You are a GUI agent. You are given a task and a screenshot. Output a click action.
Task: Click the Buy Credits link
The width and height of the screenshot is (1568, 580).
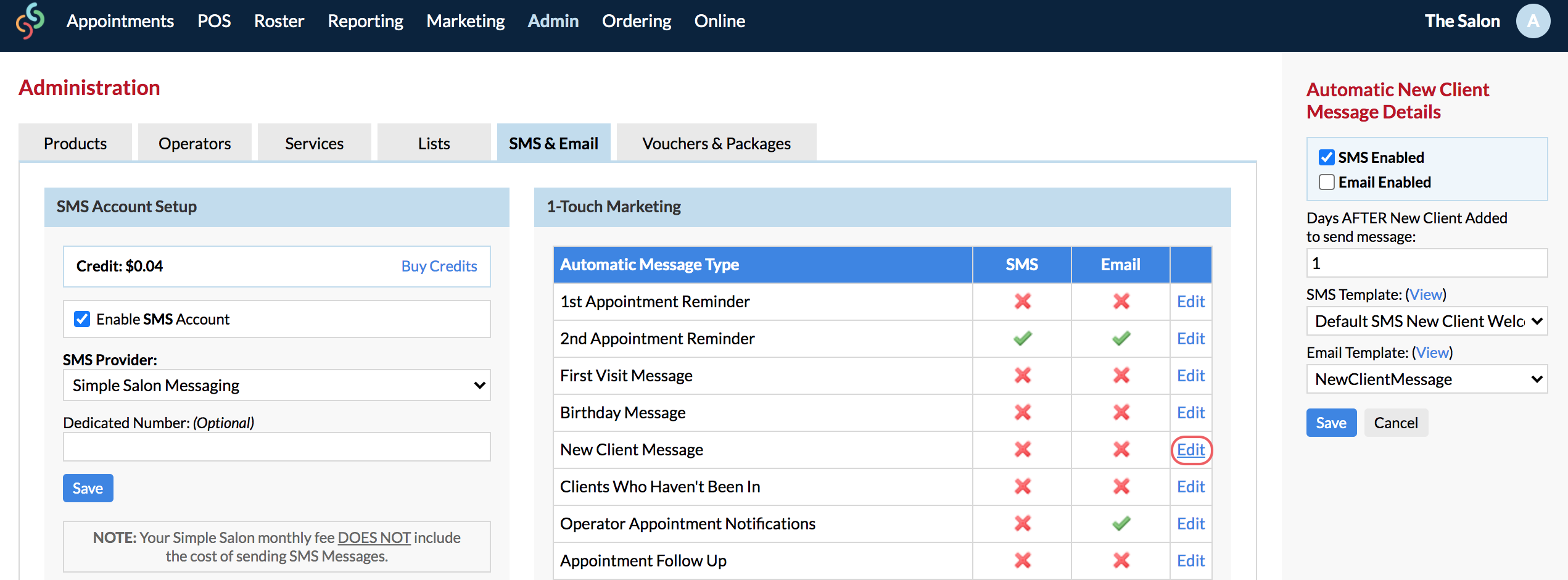point(439,266)
